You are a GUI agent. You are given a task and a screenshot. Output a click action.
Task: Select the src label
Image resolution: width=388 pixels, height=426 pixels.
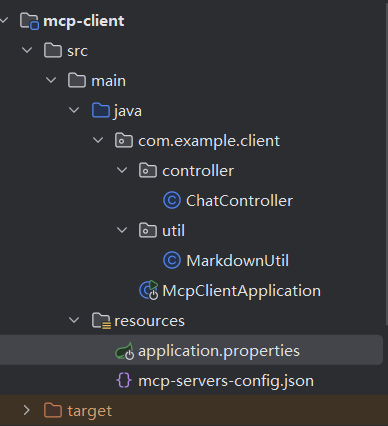coord(78,51)
